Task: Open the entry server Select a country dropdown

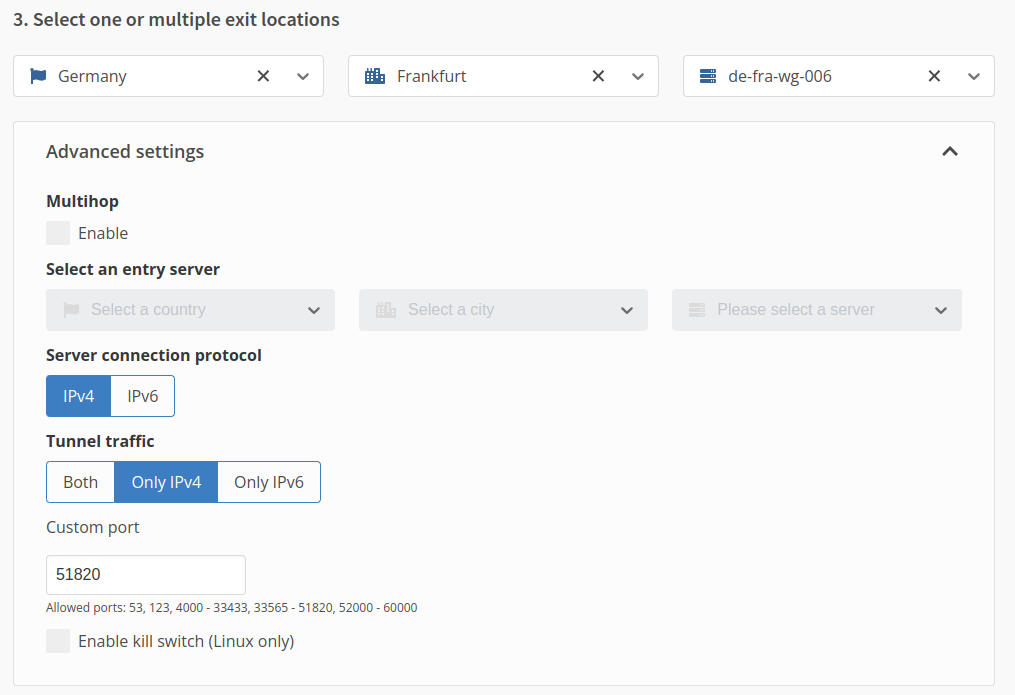Action: tap(190, 310)
